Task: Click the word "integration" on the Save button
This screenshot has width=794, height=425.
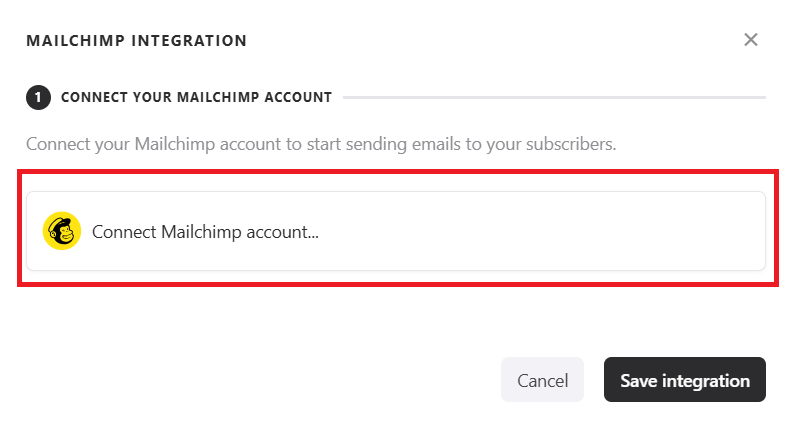Action: [705, 380]
